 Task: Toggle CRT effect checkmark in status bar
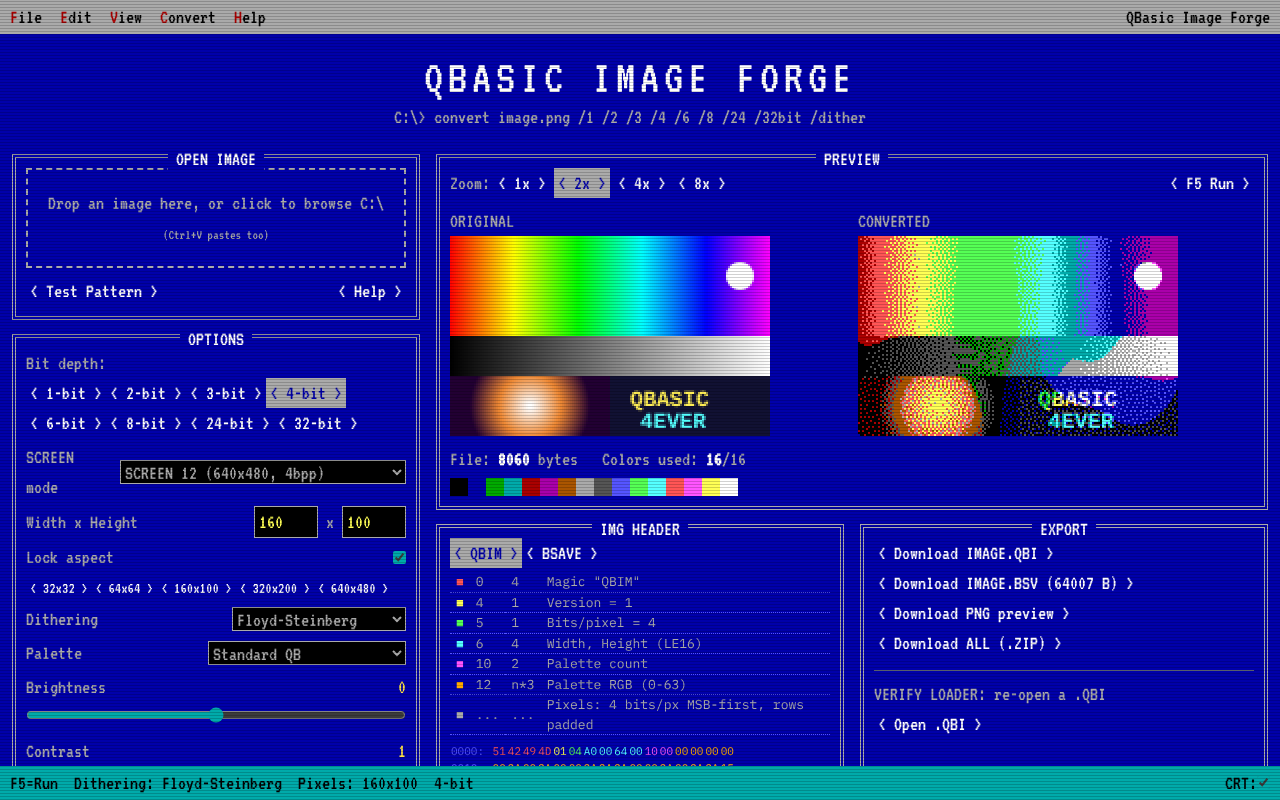tap(1263, 783)
